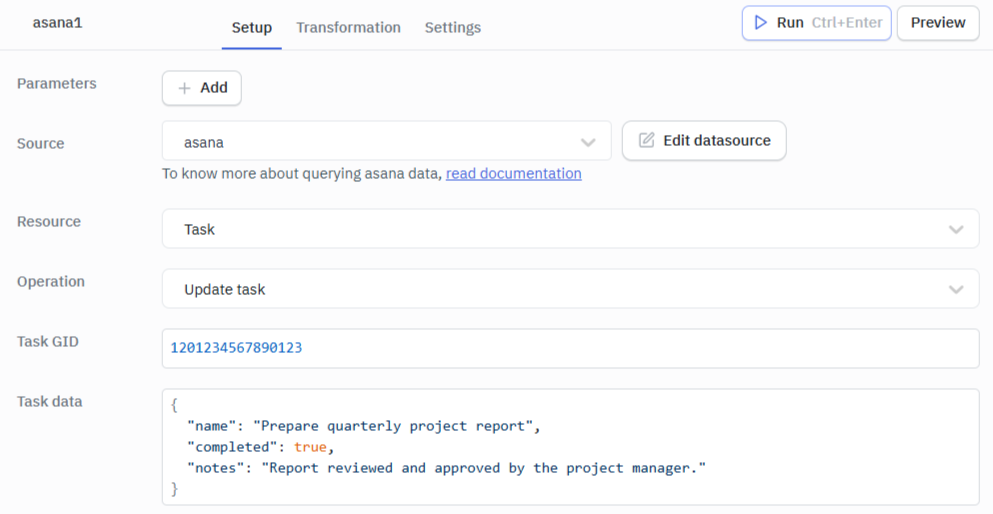This screenshot has height=514, width=993.
Task: Expand the Resource Task dropdown
Action: point(570,229)
